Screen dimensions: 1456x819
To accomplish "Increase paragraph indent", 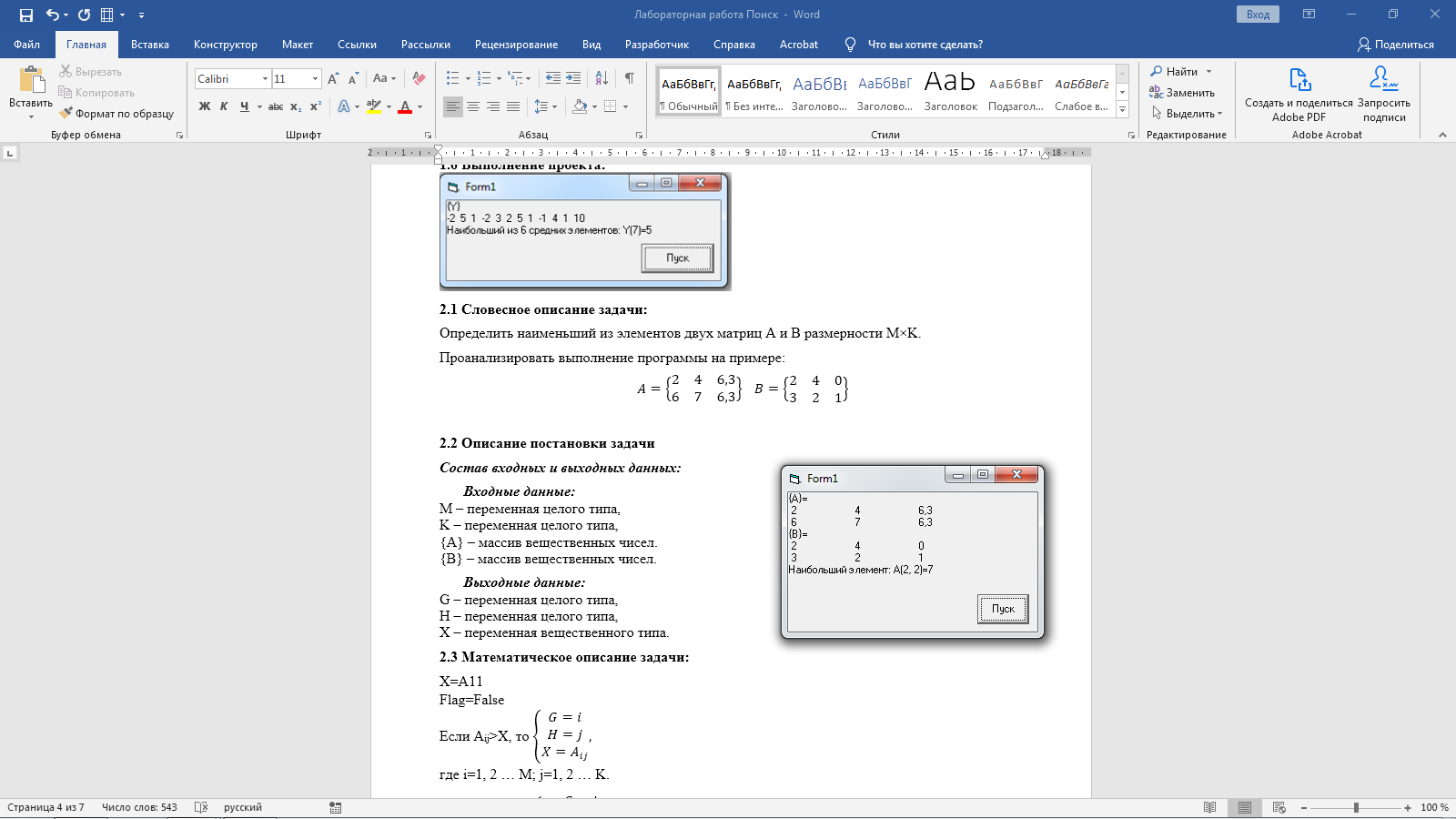I will tap(573, 78).
